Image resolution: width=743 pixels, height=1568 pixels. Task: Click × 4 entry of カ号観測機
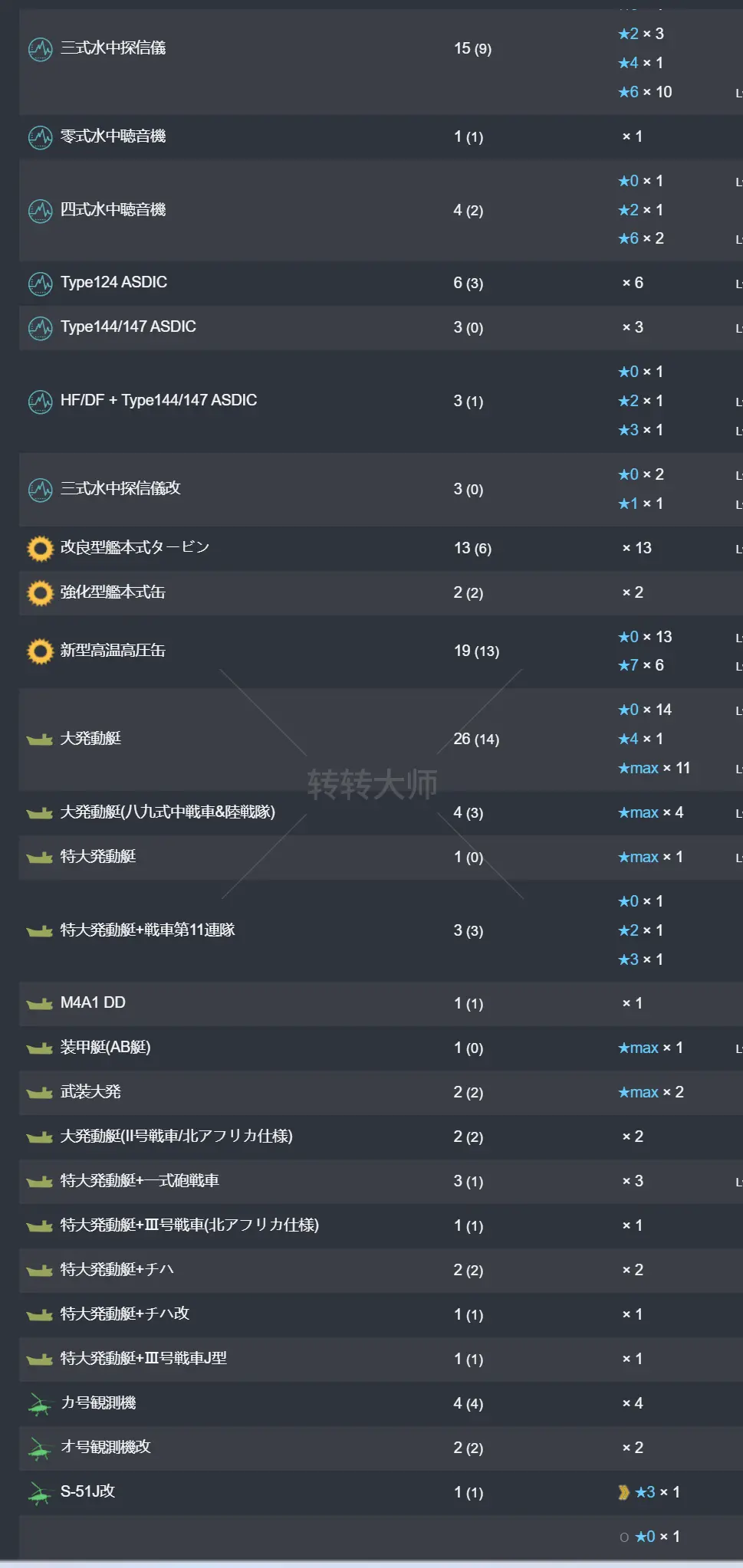(633, 1403)
